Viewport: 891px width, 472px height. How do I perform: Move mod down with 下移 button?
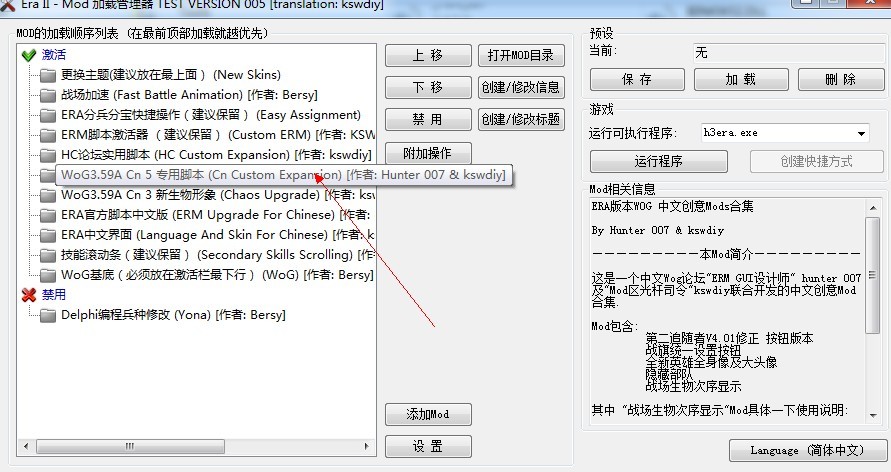coord(428,87)
